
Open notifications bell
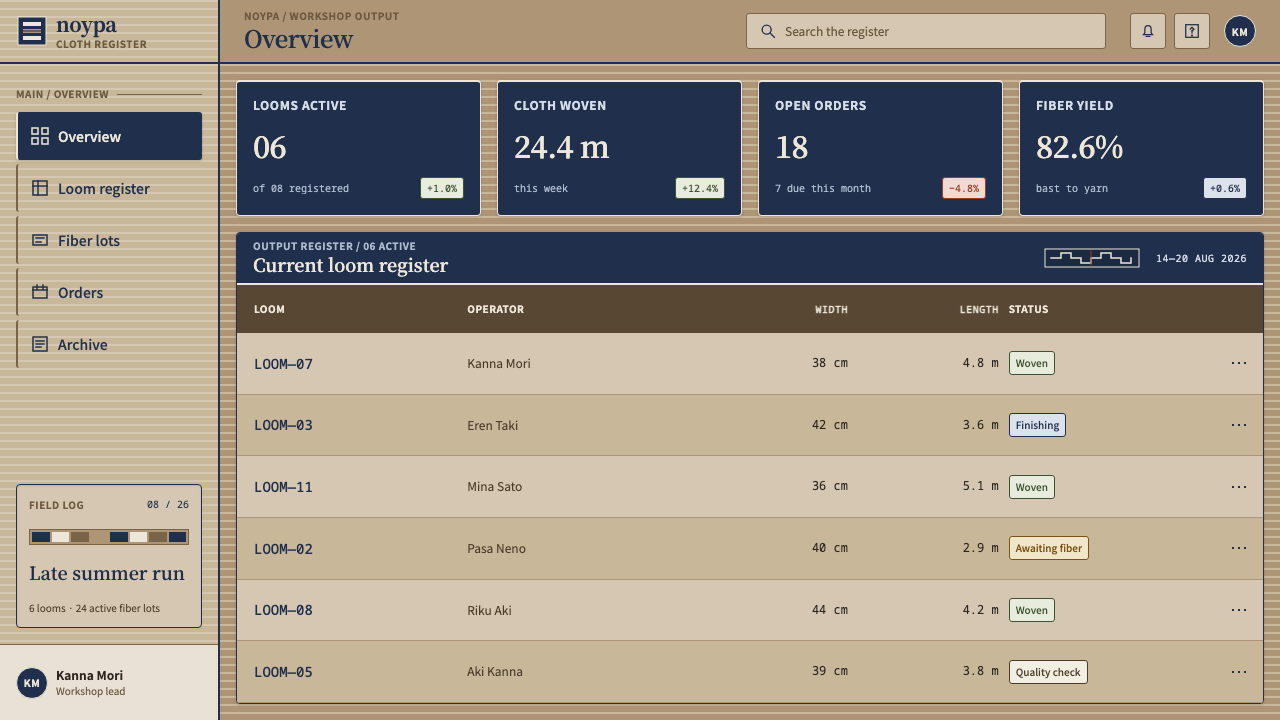click(x=1148, y=31)
